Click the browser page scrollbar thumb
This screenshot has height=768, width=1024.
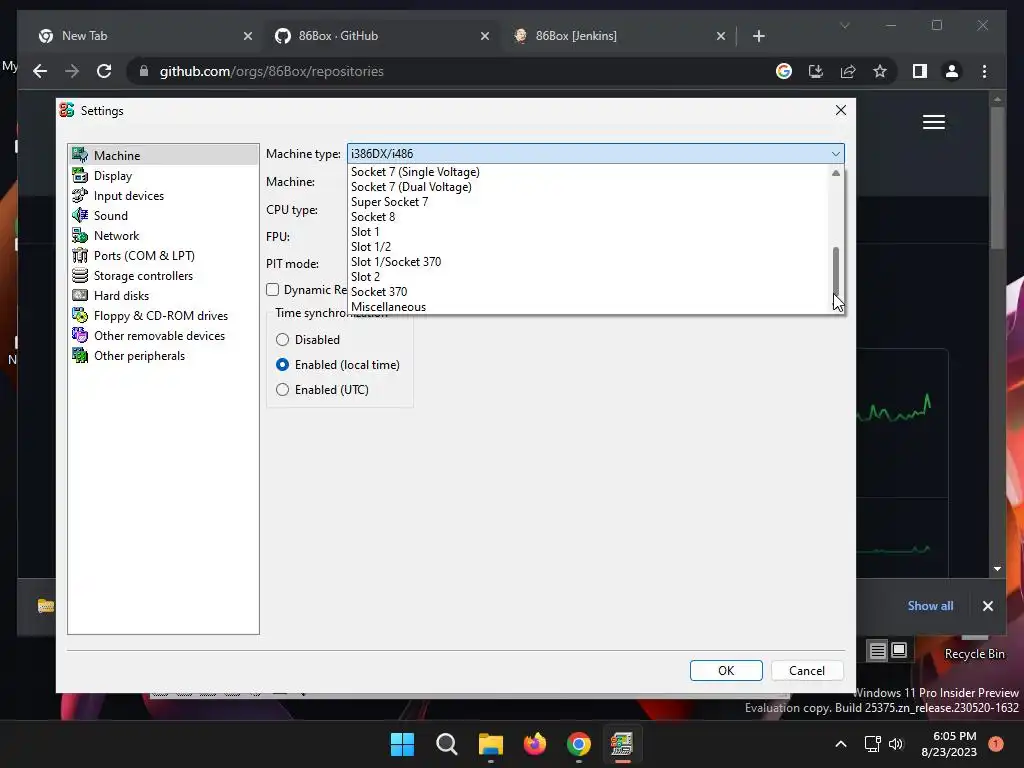click(x=997, y=176)
